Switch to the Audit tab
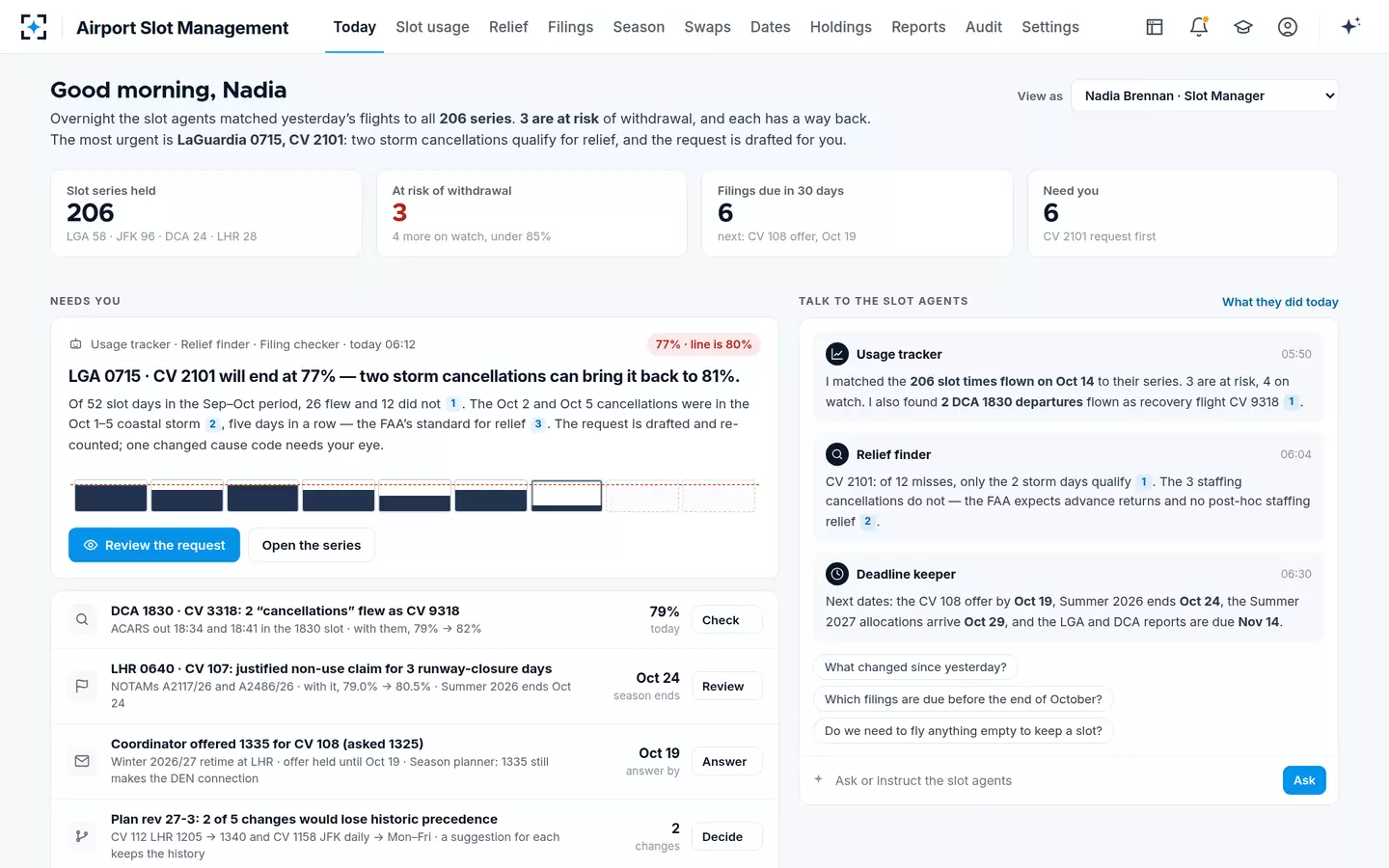The image size is (1389, 868). [x=984, y=27]
